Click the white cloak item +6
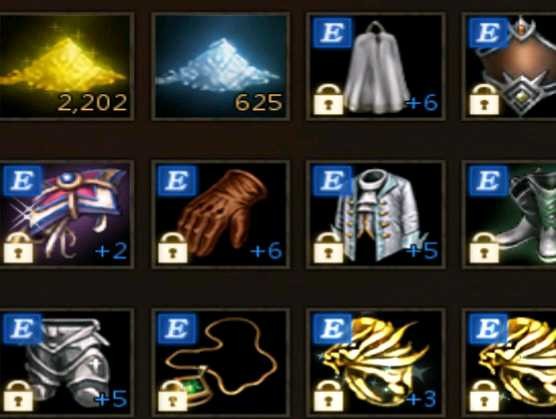The width and height of the screenshot is (556, 419). point(376,67)
